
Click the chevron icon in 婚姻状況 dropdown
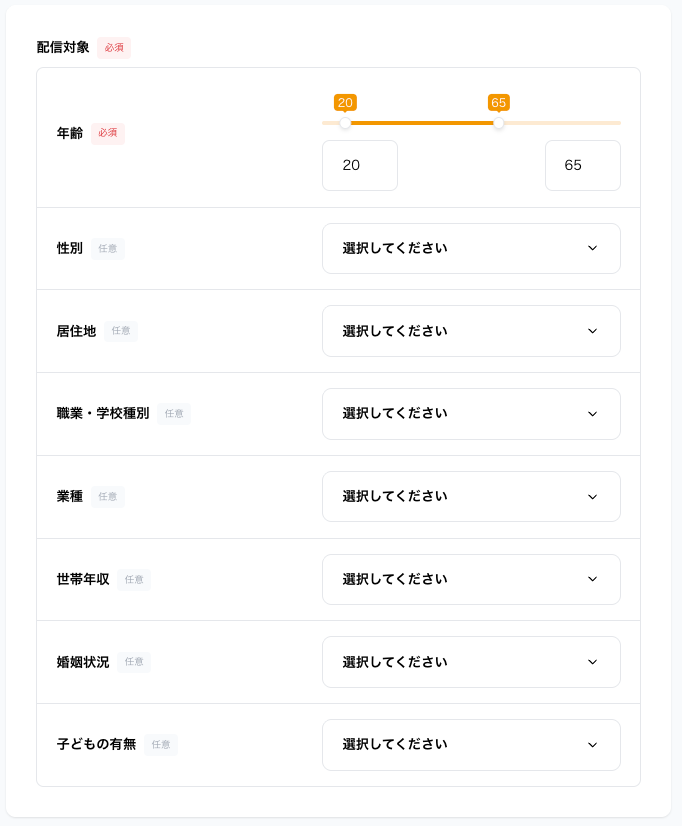[592, 662]
